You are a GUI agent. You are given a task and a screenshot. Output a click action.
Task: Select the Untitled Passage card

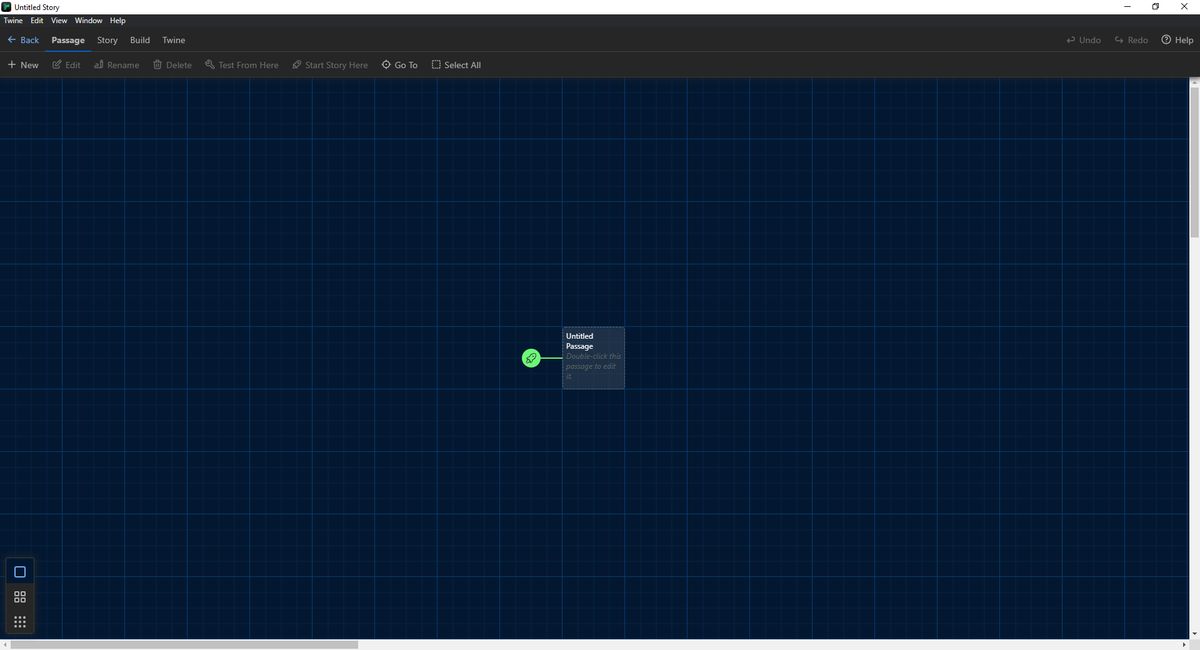pyautogui.click(x=593, y=357)
